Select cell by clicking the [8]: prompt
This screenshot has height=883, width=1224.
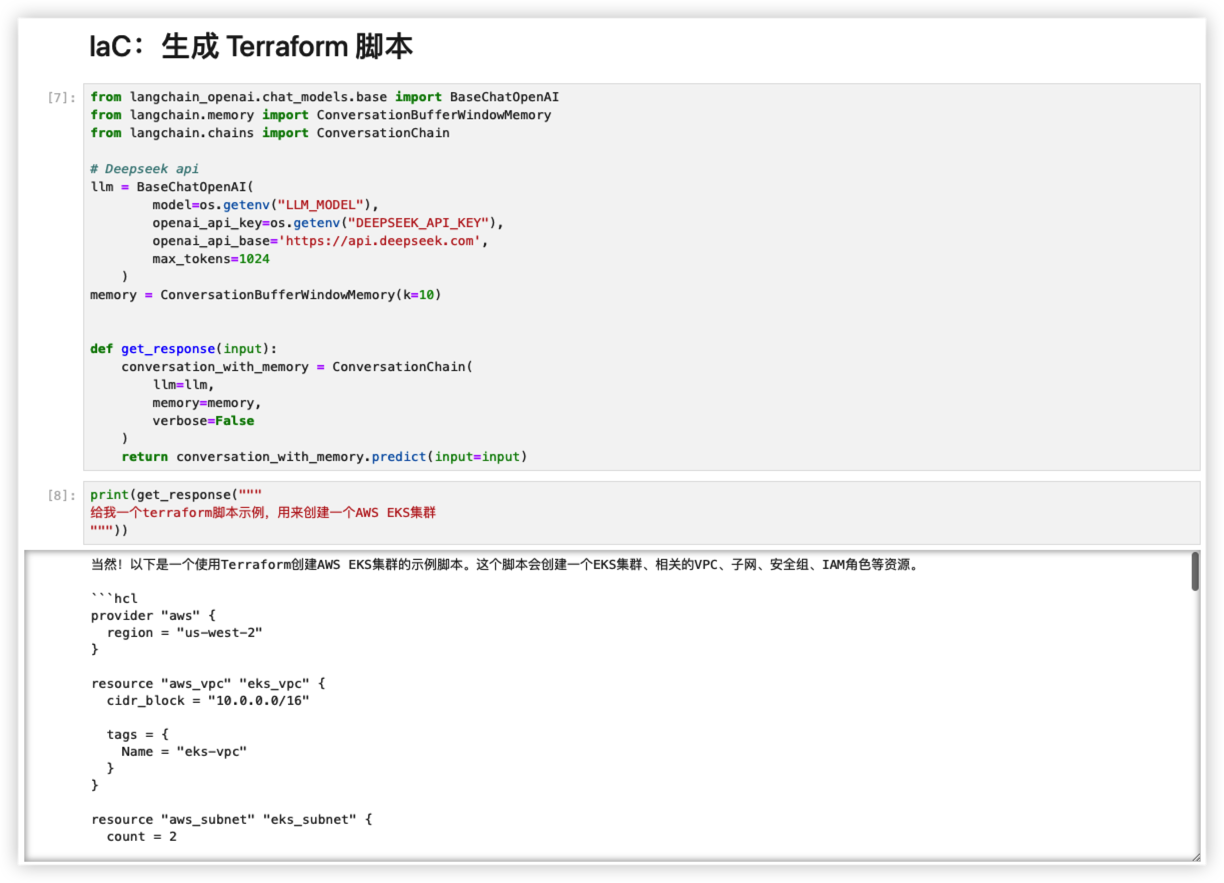tap(61, 496)
